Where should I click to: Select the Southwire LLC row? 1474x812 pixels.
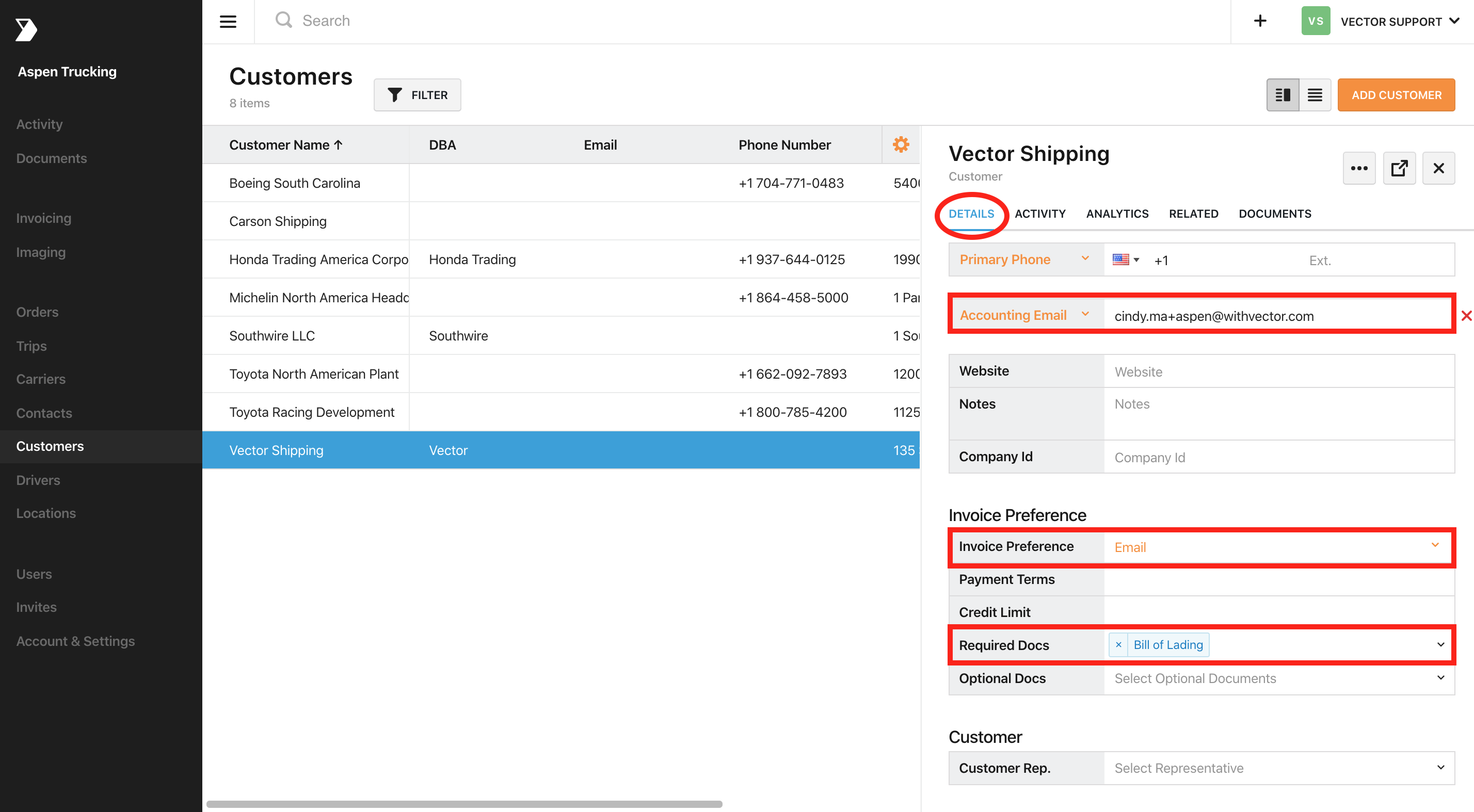coord(561,336)
